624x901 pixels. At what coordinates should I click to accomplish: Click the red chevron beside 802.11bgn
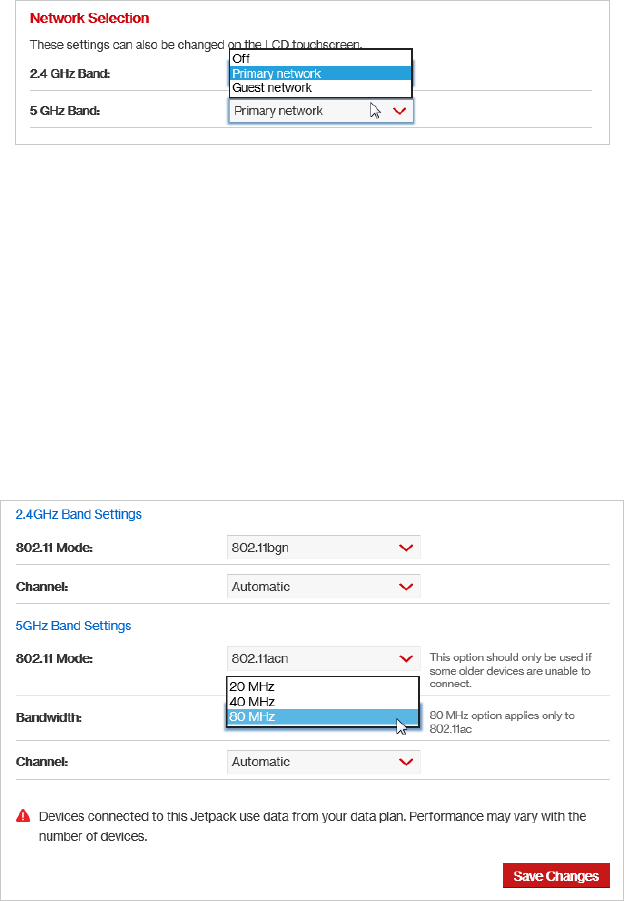[406, 548]
